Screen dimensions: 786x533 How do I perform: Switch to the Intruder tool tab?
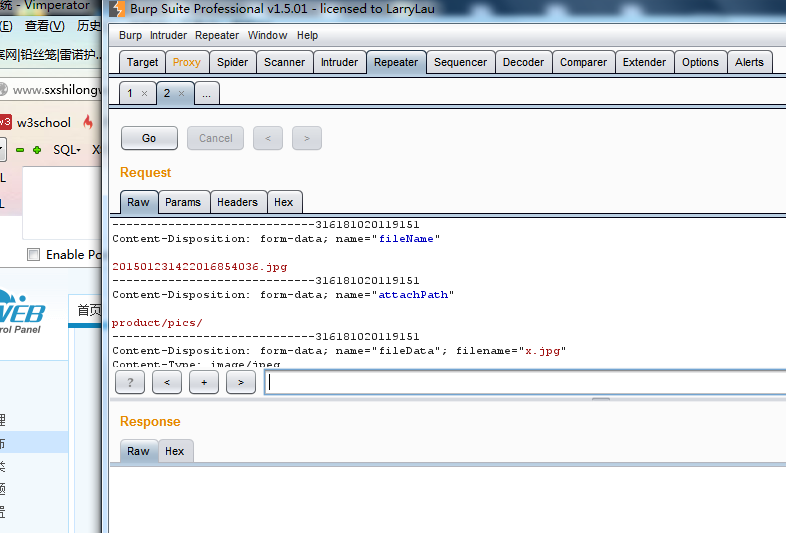coord(339,62)
